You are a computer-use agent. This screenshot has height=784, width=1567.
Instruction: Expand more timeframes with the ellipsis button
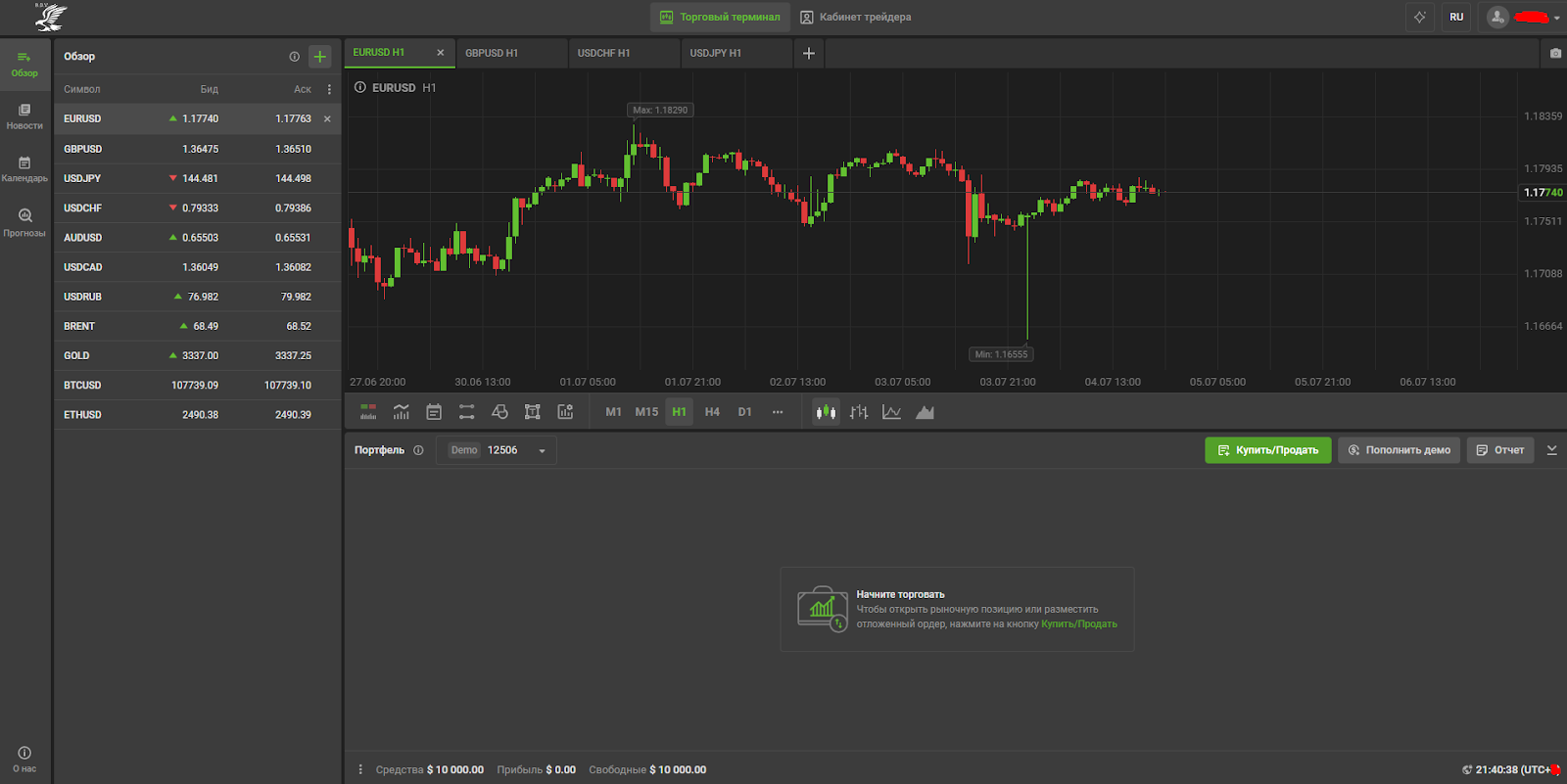[x=778, y=412]
